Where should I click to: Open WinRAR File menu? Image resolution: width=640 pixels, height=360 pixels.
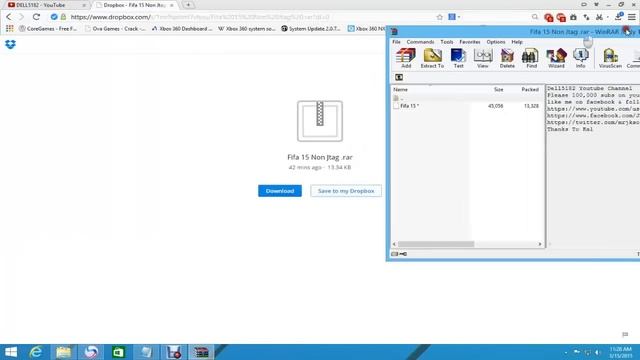[x=396, y=42]
